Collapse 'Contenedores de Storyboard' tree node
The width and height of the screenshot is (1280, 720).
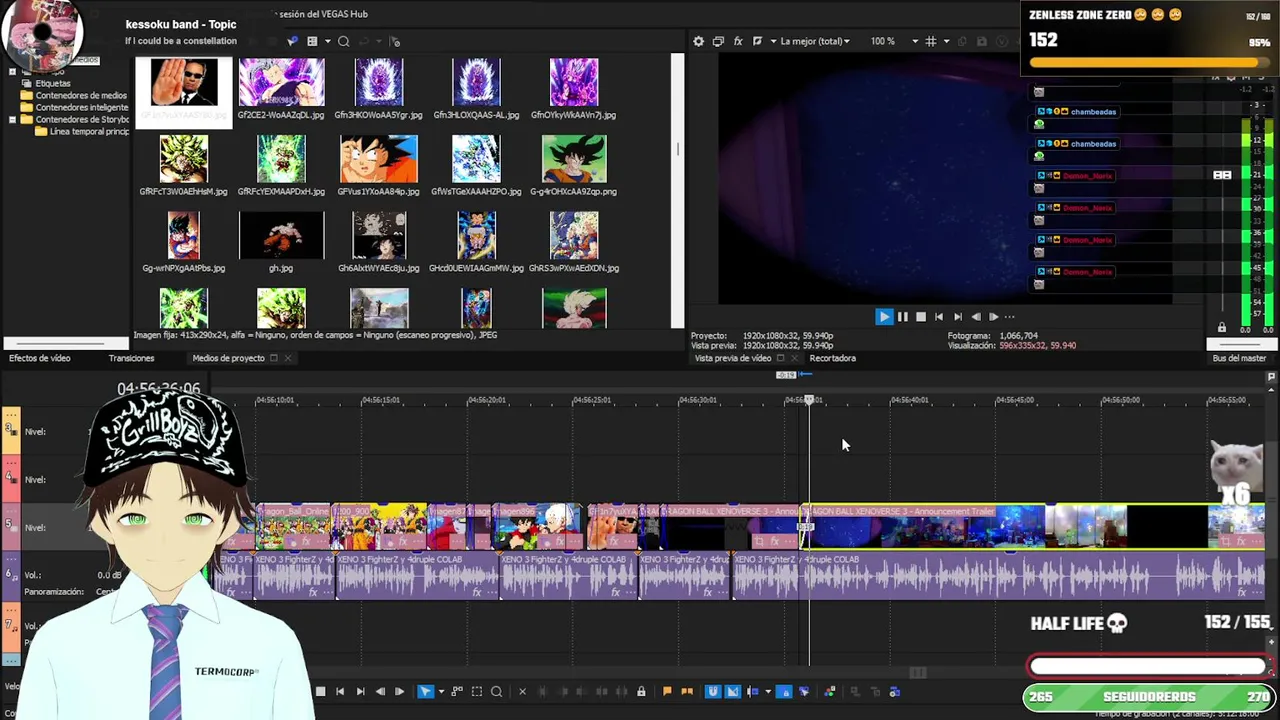pos(12,120)
